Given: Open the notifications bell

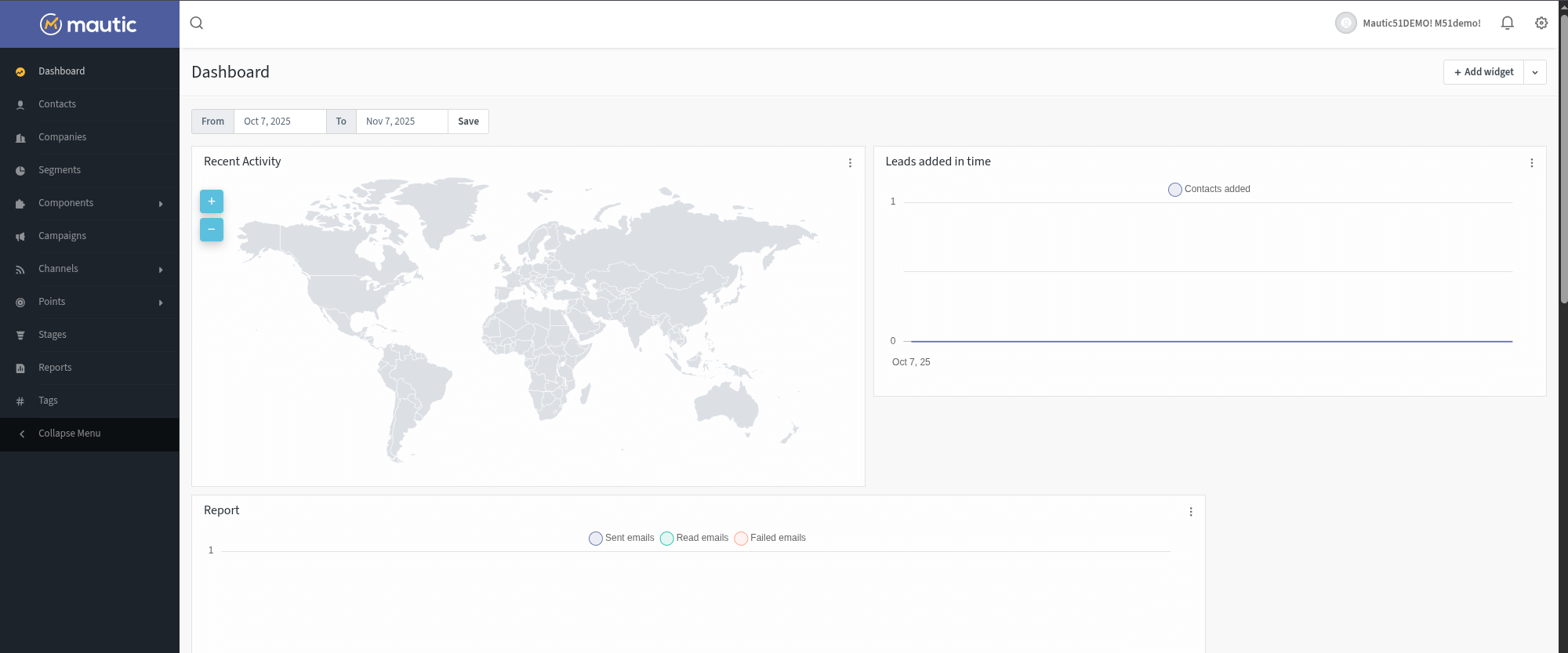Looking at the screenshot, I should coord(1507,24).
